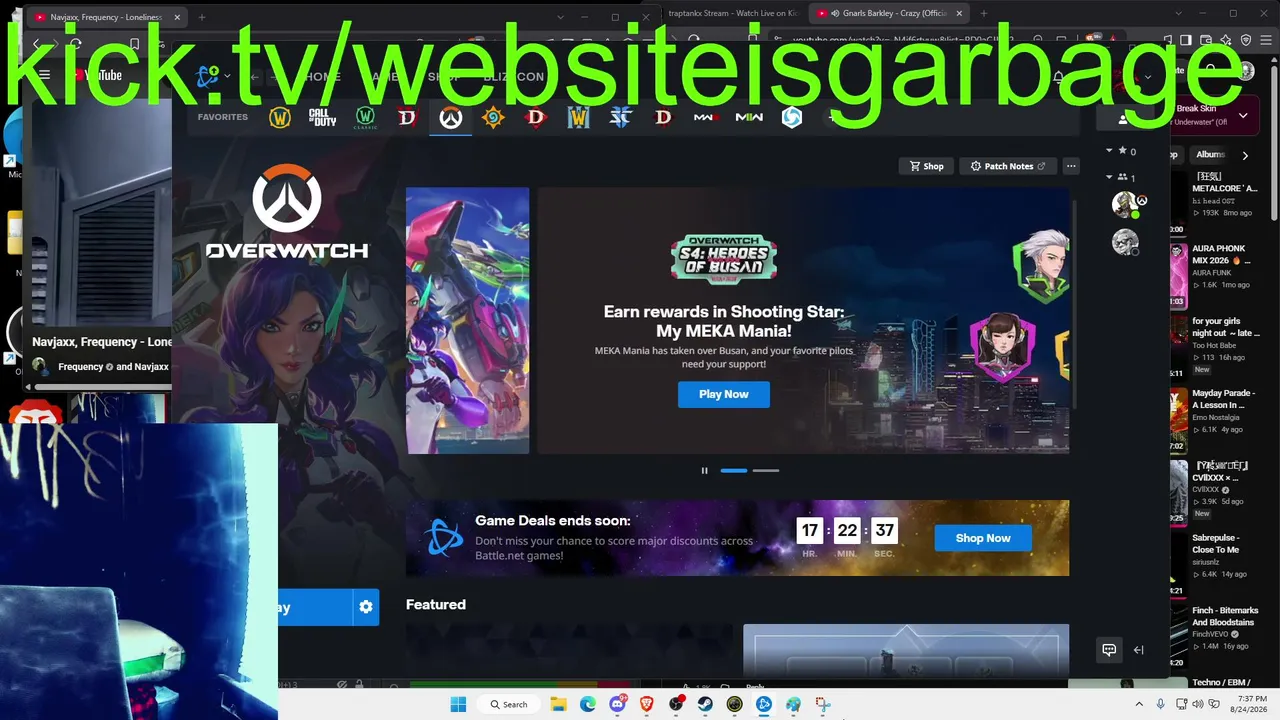Click Shop Now in Game Deals banner
Viewport: 1280px width, 720px height.
coord(983,538)
